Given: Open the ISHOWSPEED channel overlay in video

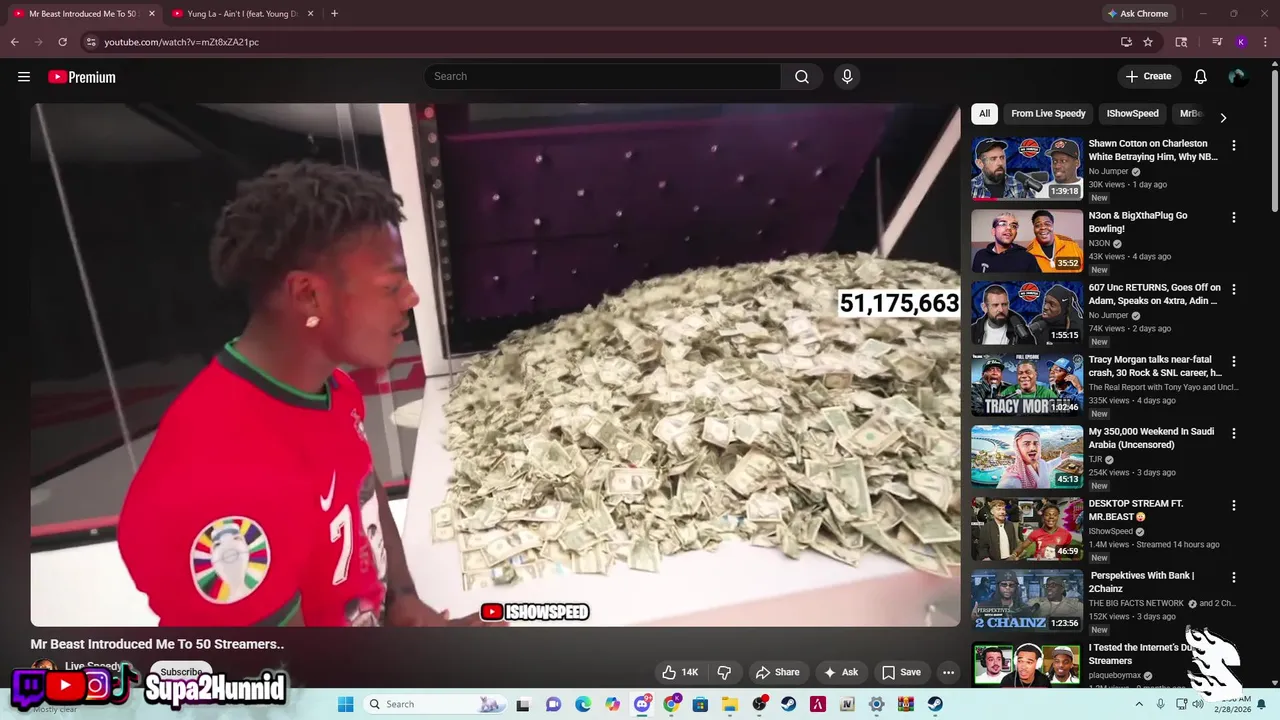Looking at the screenshot, I should (x=535, y=612).
